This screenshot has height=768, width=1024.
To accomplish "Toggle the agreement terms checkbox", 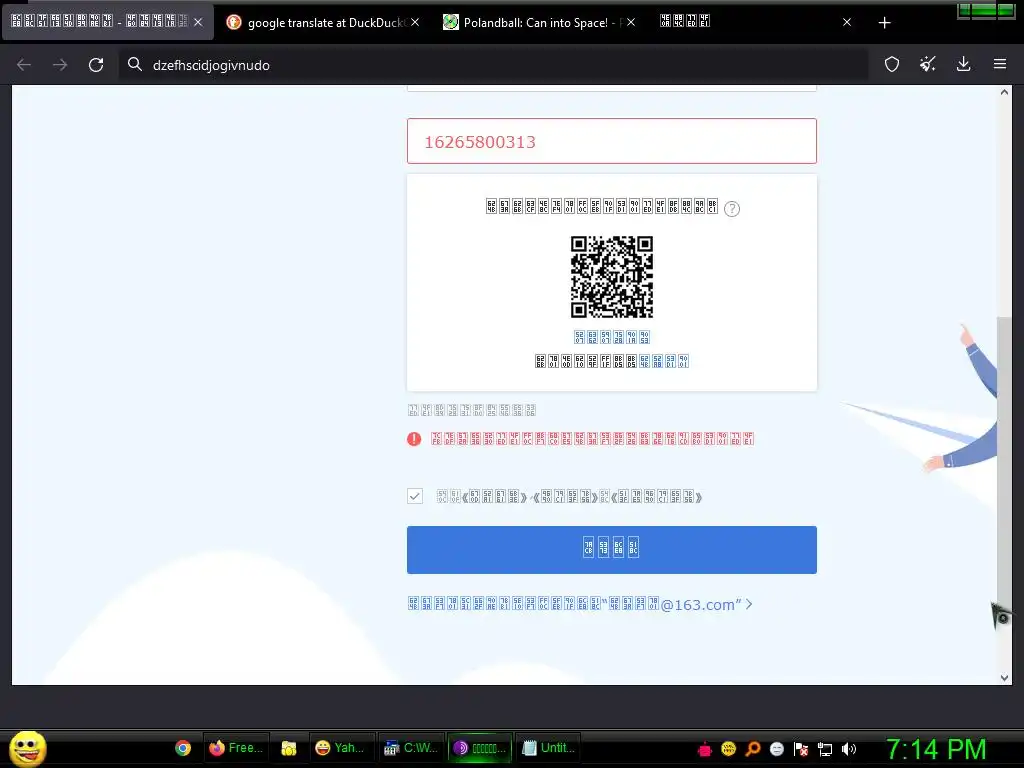I will (415, 496).
